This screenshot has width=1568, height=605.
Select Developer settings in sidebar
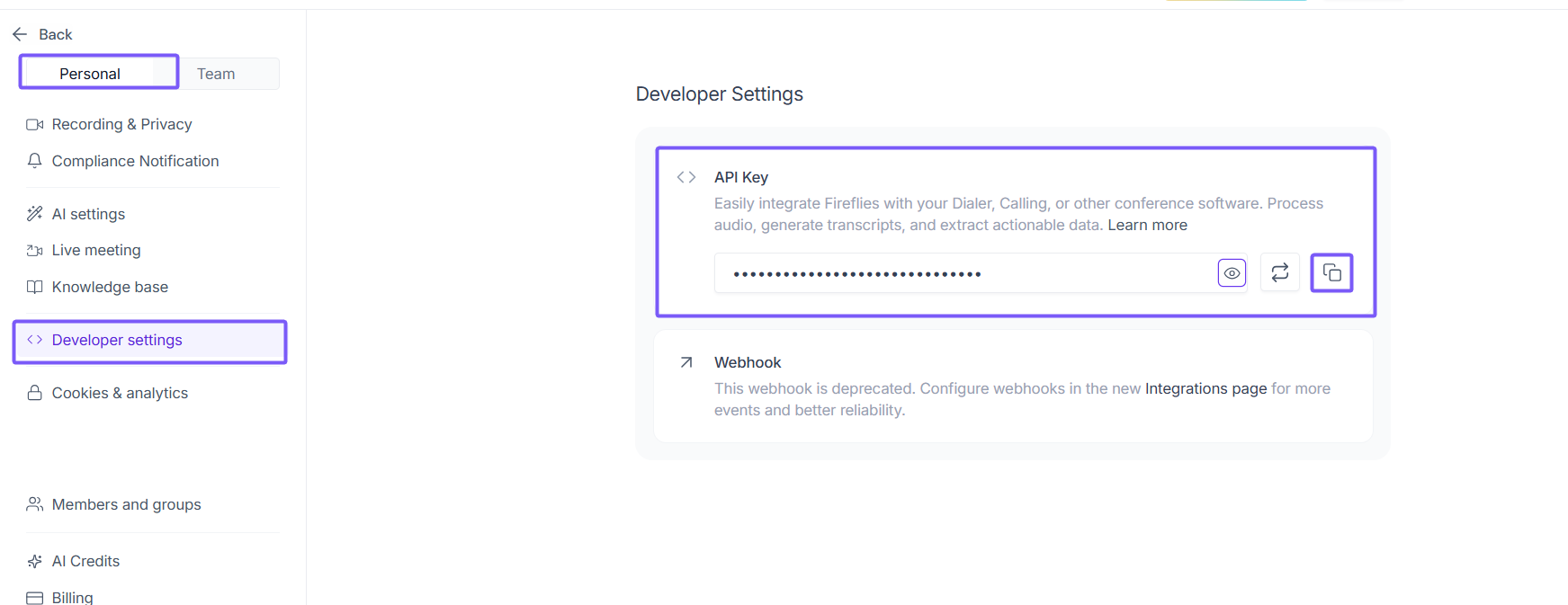tap(117, 340)
